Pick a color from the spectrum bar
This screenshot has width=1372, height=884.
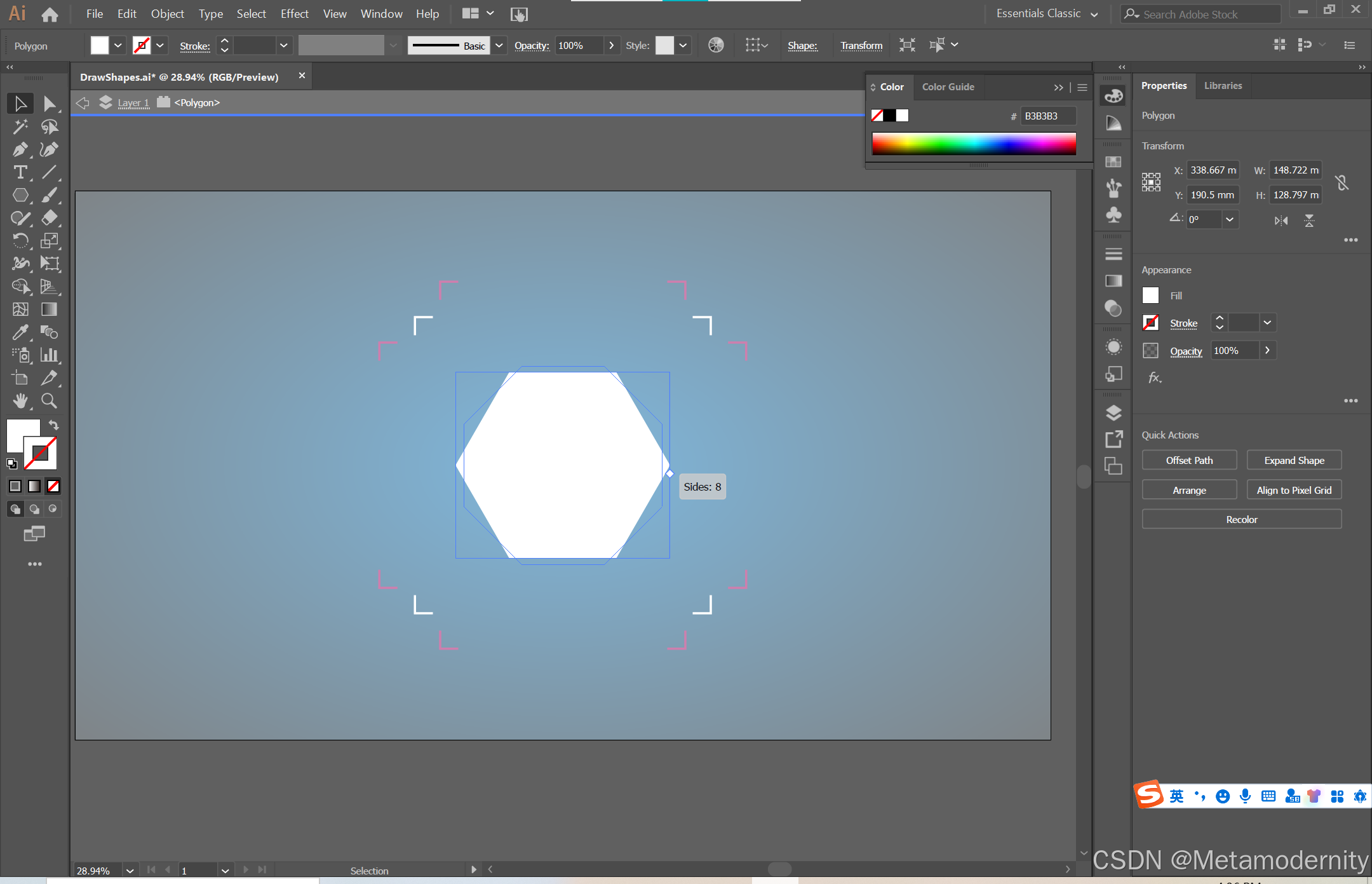(x=974, y=144)
